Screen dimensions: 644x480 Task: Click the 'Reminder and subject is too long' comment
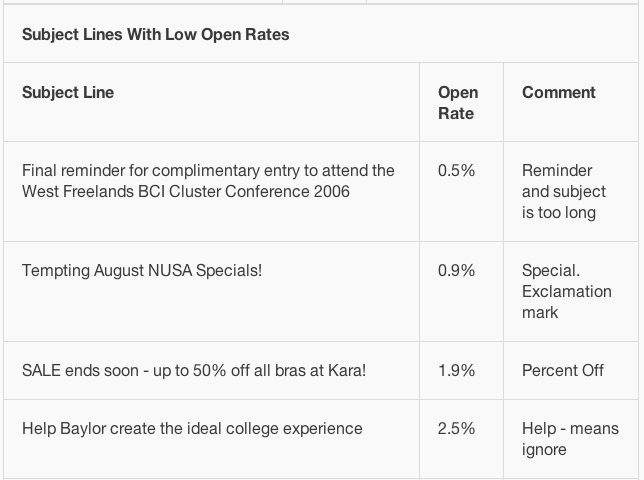click(x=564, y=192)
